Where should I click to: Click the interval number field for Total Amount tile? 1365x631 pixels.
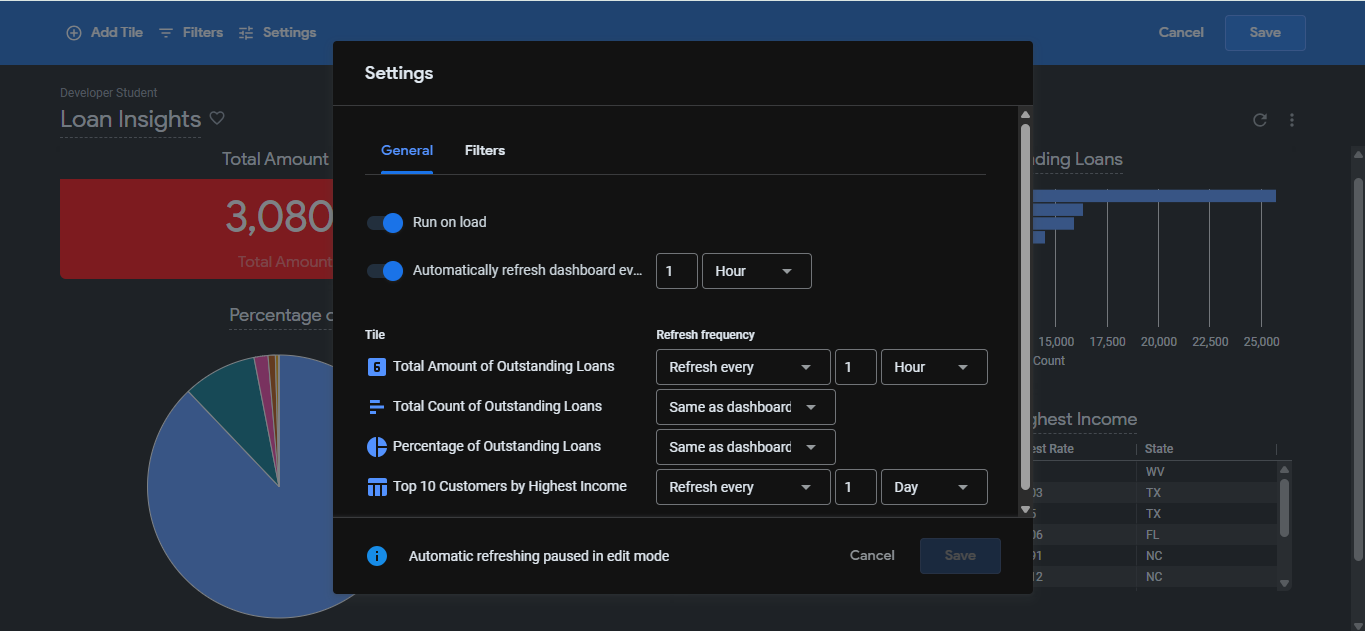click(x=856, y=367)
